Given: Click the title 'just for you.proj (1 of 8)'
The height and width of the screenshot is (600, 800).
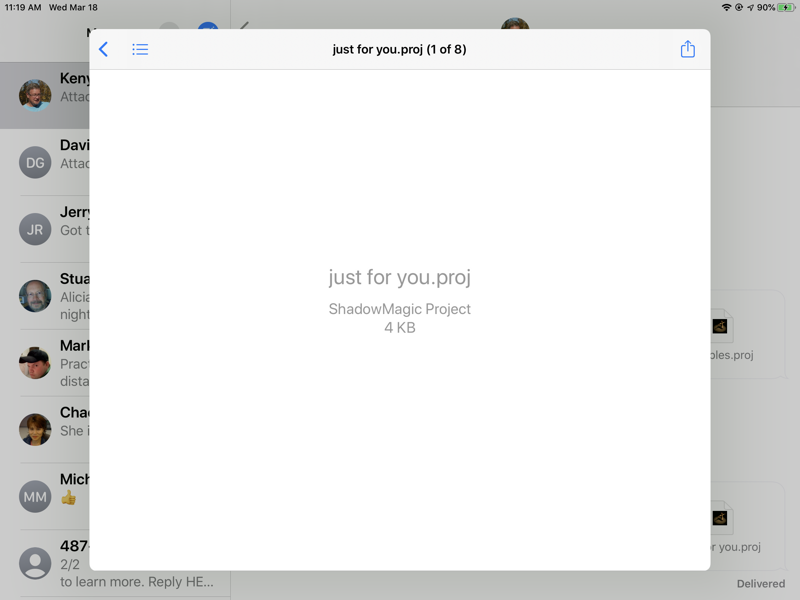Looking at the screenshot, I should 399,49.
